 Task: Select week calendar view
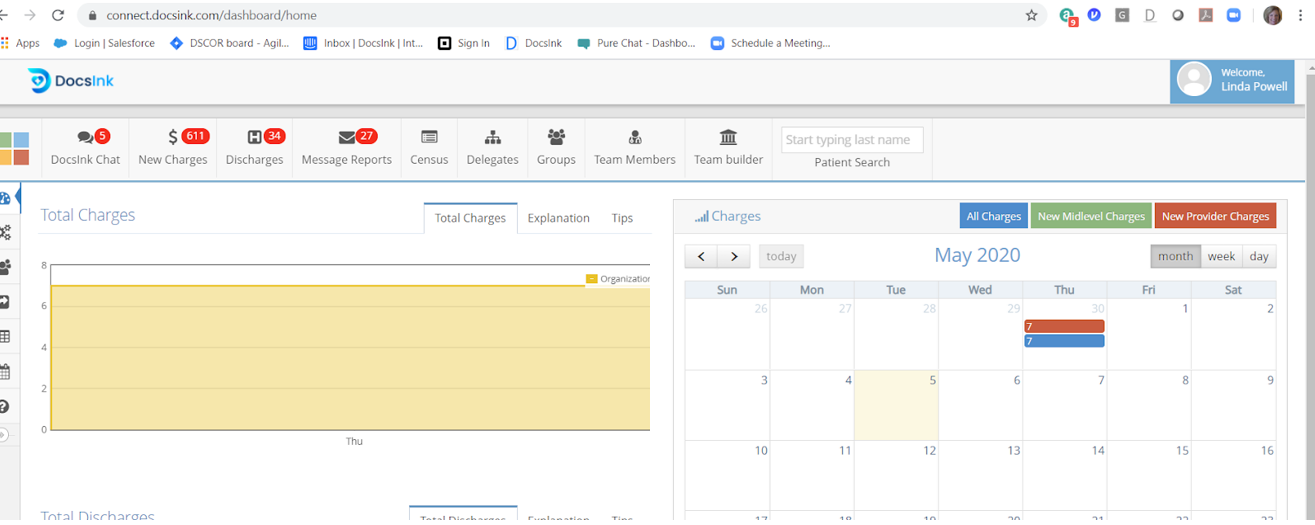(x=1221, y=256)
